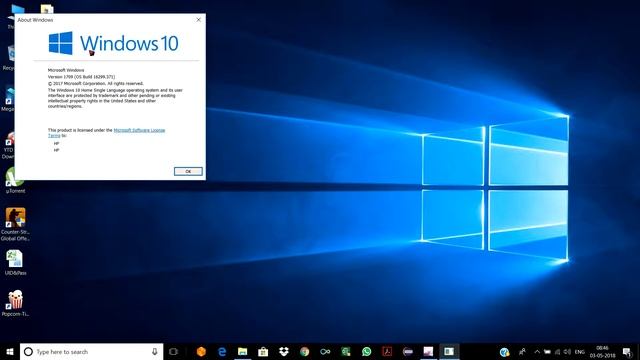Click the Windows 10 logo in dialog

pyautogui.click(x=113, y=43)
